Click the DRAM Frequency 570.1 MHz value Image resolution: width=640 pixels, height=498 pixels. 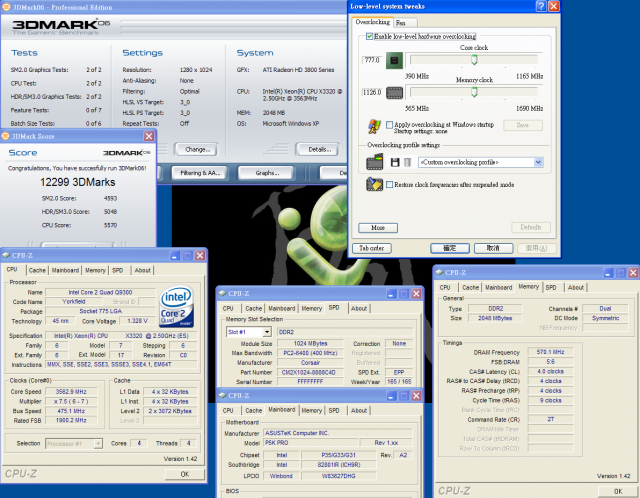point(550,352)
